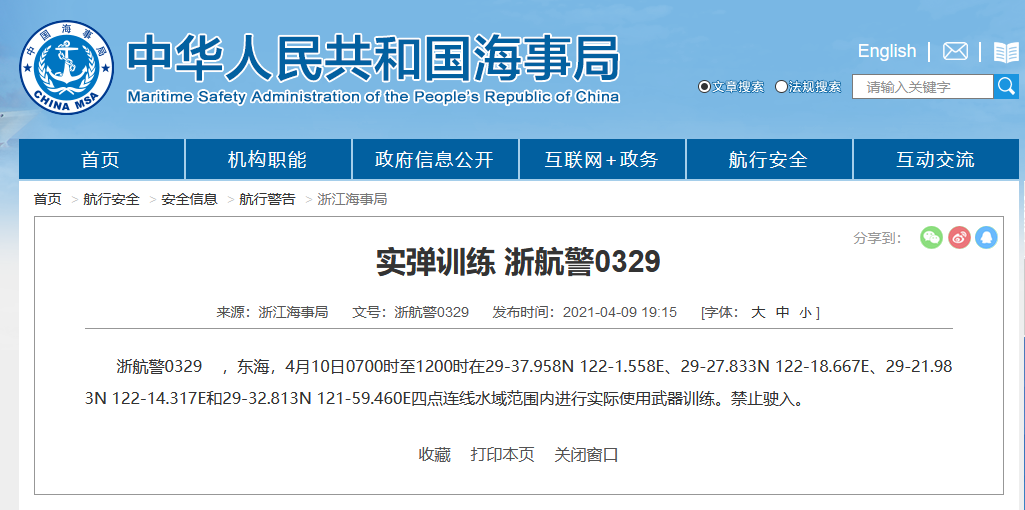This screenshot has width=1025, height=510.
Task: Go to 航行警告 breadcrumb link
Action: tap(267, 199)
